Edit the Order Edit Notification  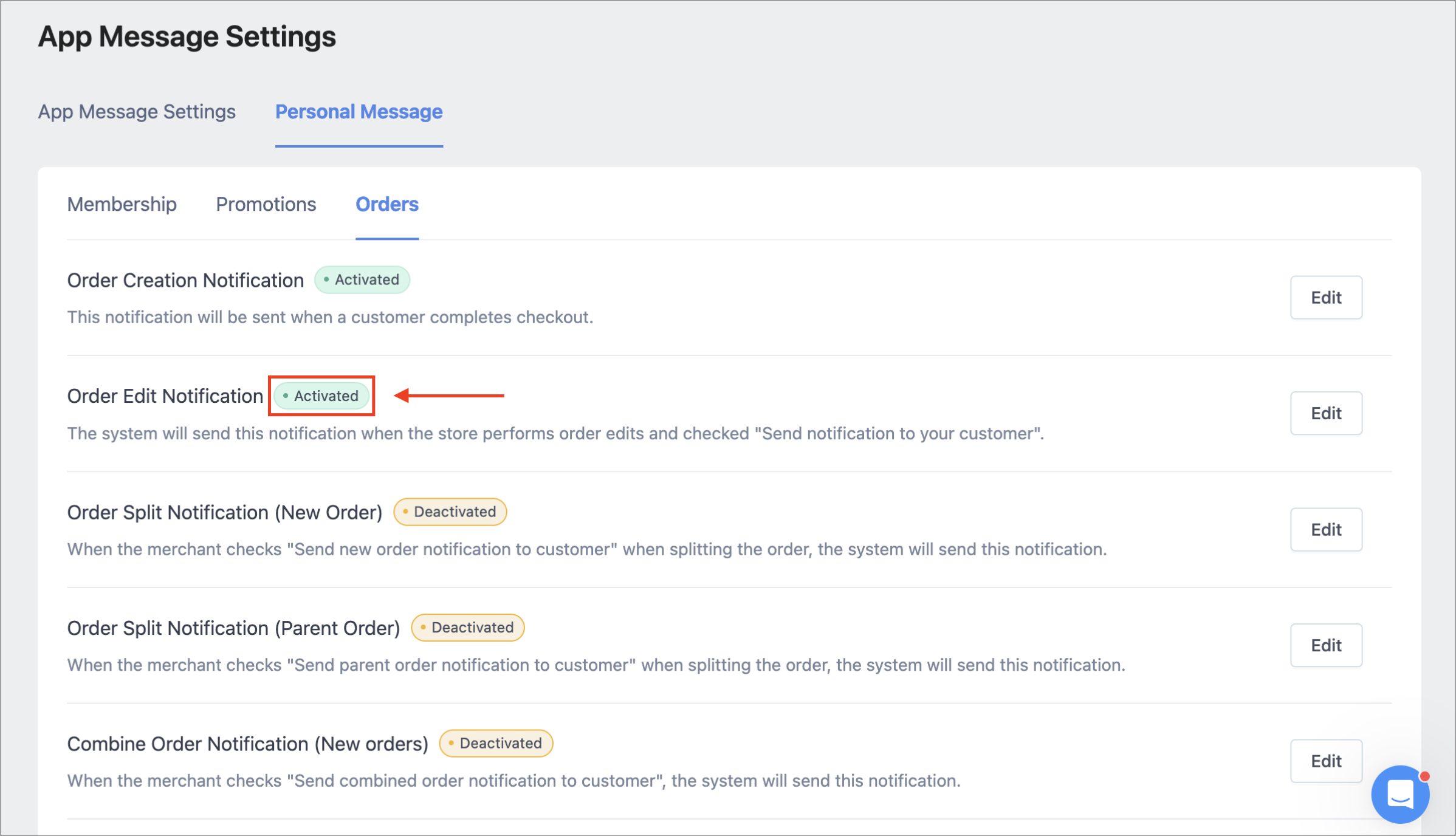click(x=1326, y=413)
